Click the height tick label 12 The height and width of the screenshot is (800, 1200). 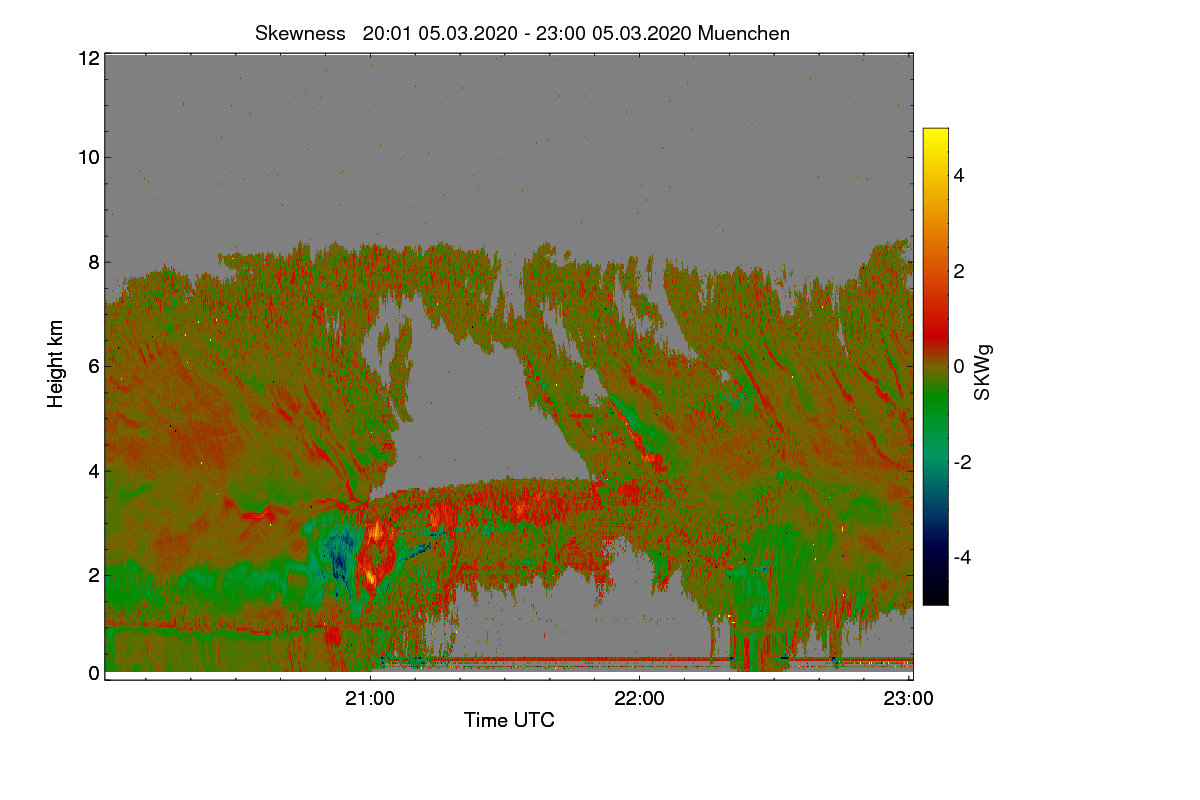pos(88,58)
